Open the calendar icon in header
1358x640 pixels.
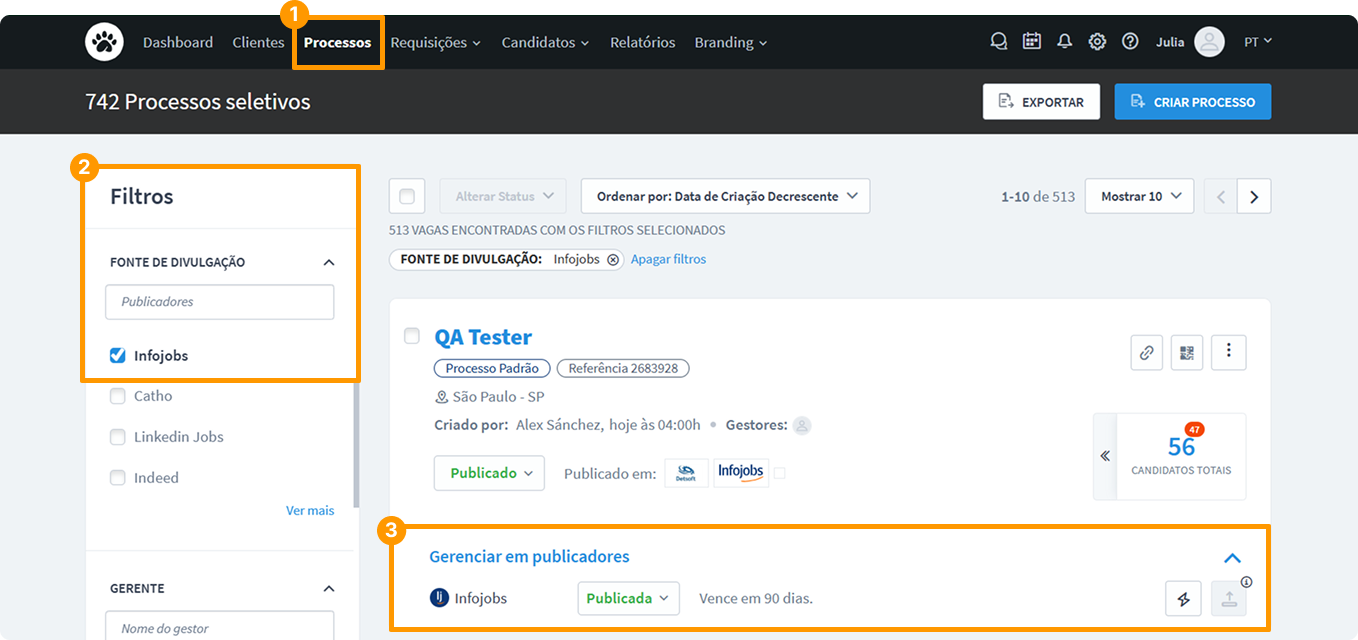(1031, 42)
